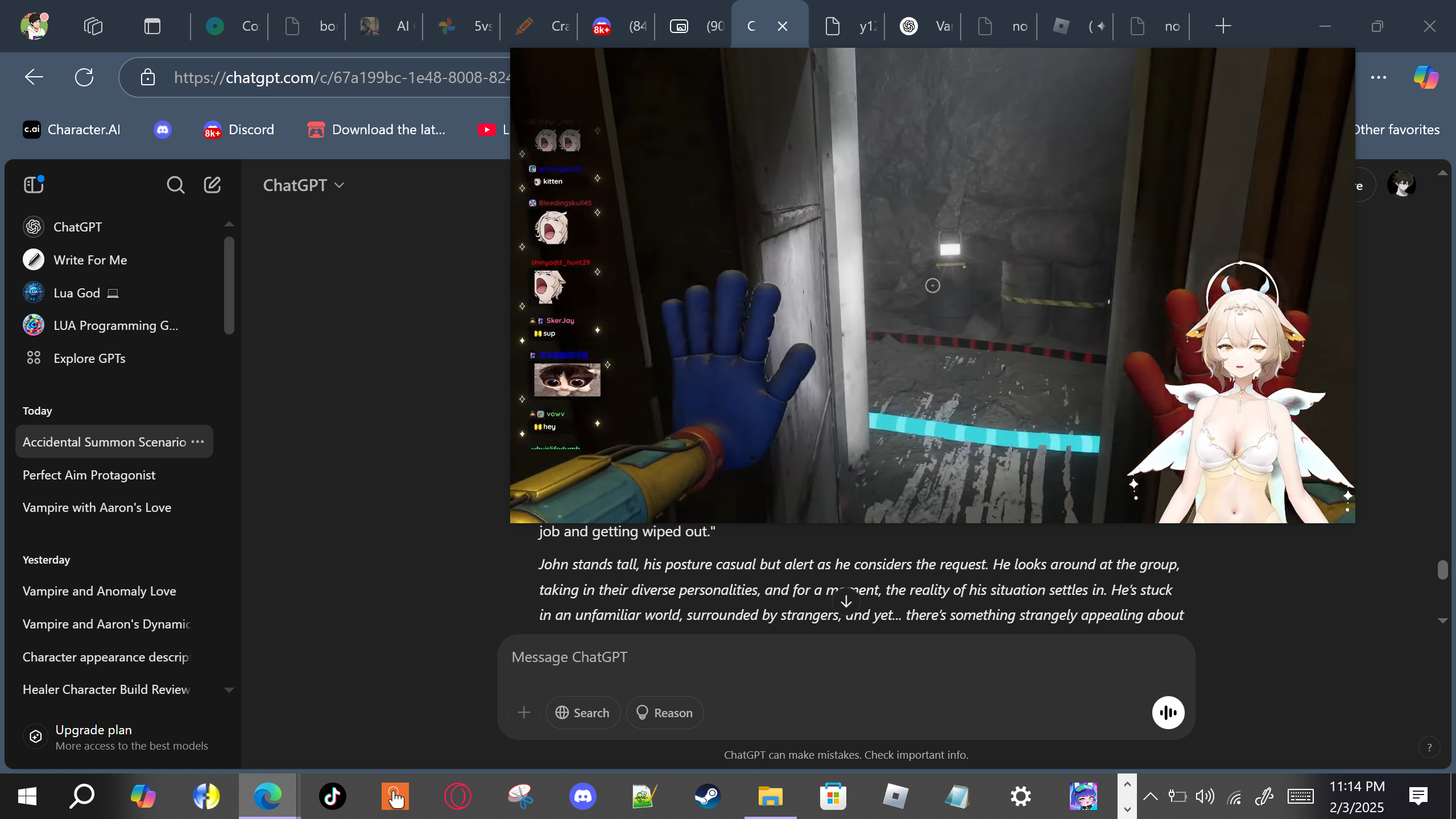This screenshot has width=1456, height=819.
Task: Open the ChatGPT model selector dropdown
Action: pyautogui.click(x=304, y=185)
